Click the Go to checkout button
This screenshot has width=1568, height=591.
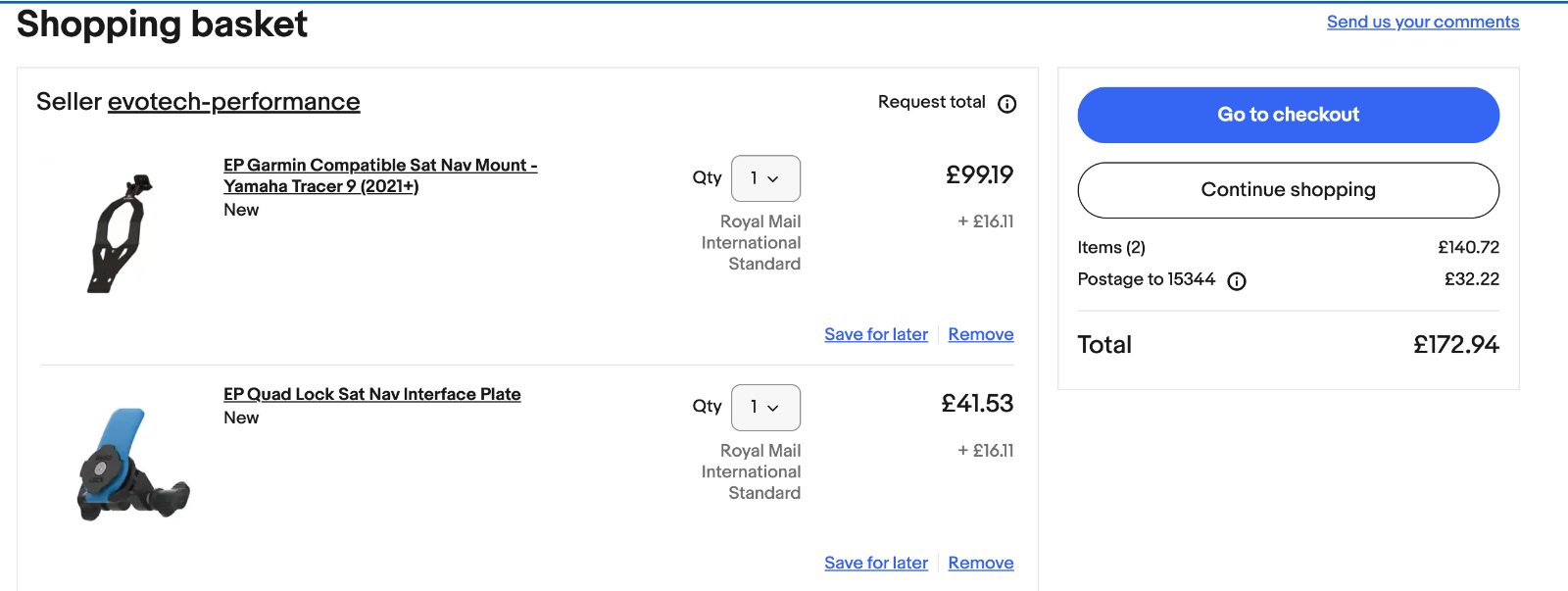1288,115
